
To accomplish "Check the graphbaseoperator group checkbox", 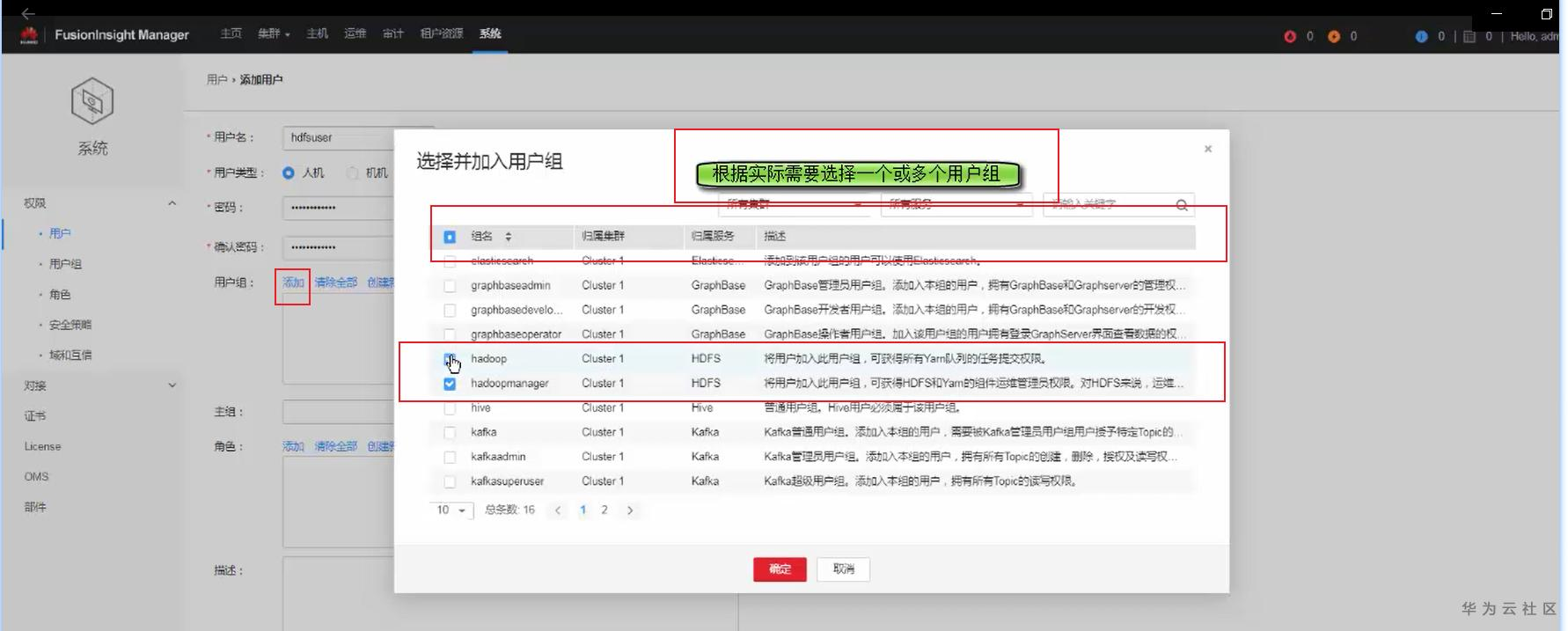I will pyautogui.click(x=450, y=334).
